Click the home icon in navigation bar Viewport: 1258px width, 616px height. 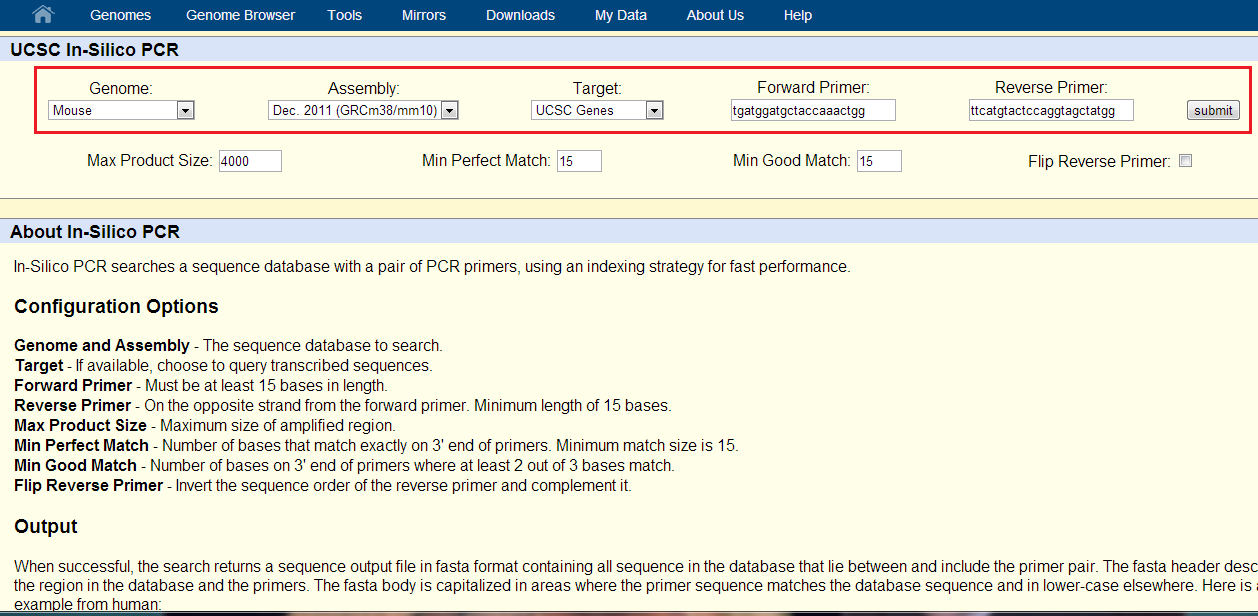[43, 15]
